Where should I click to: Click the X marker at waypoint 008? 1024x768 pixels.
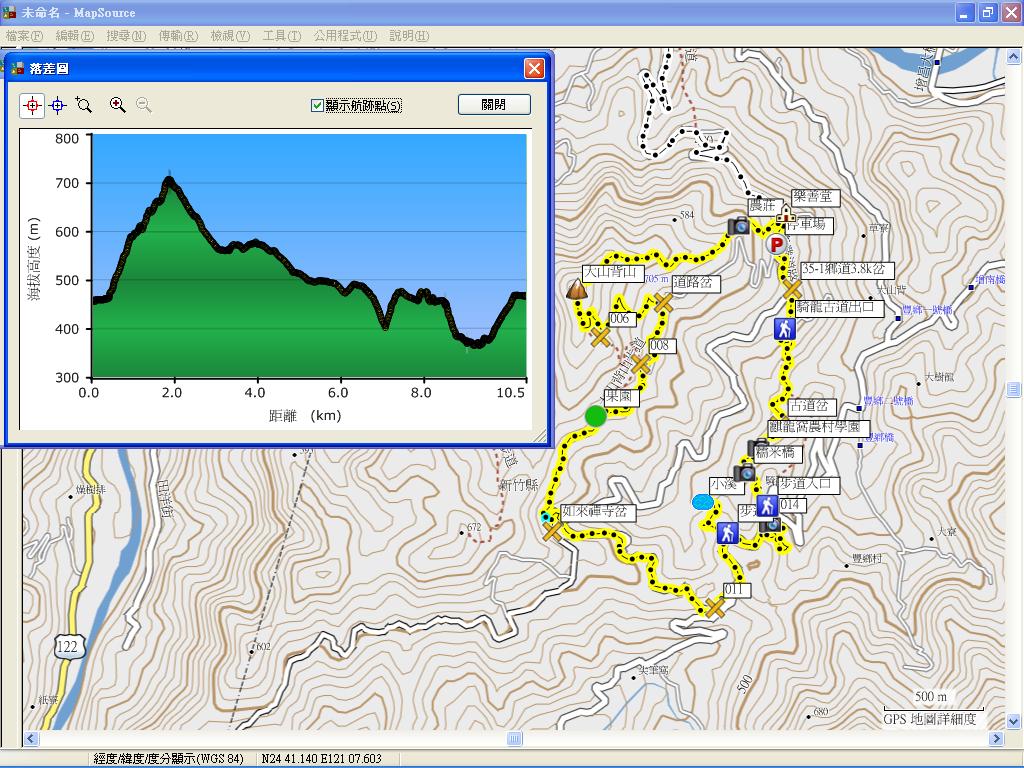(x=641, y=364)
